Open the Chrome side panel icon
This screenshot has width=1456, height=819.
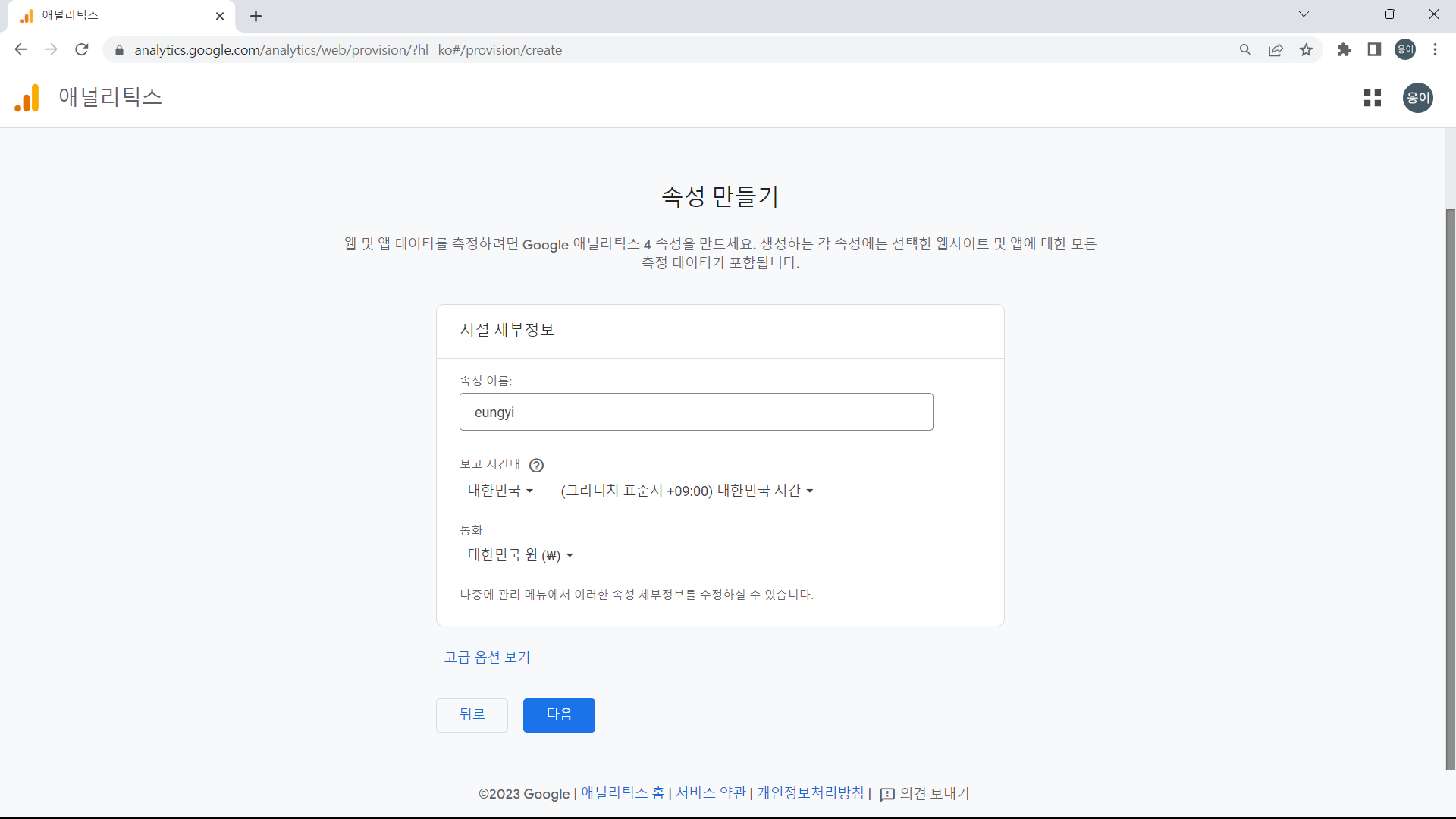(1374, 49)
